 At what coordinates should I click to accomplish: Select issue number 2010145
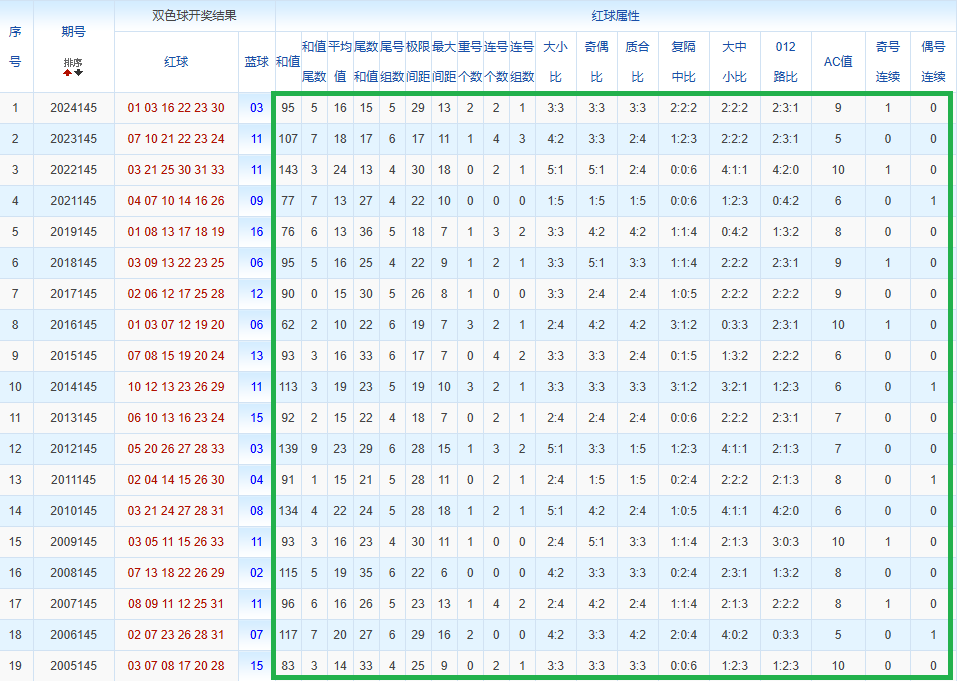73,511
